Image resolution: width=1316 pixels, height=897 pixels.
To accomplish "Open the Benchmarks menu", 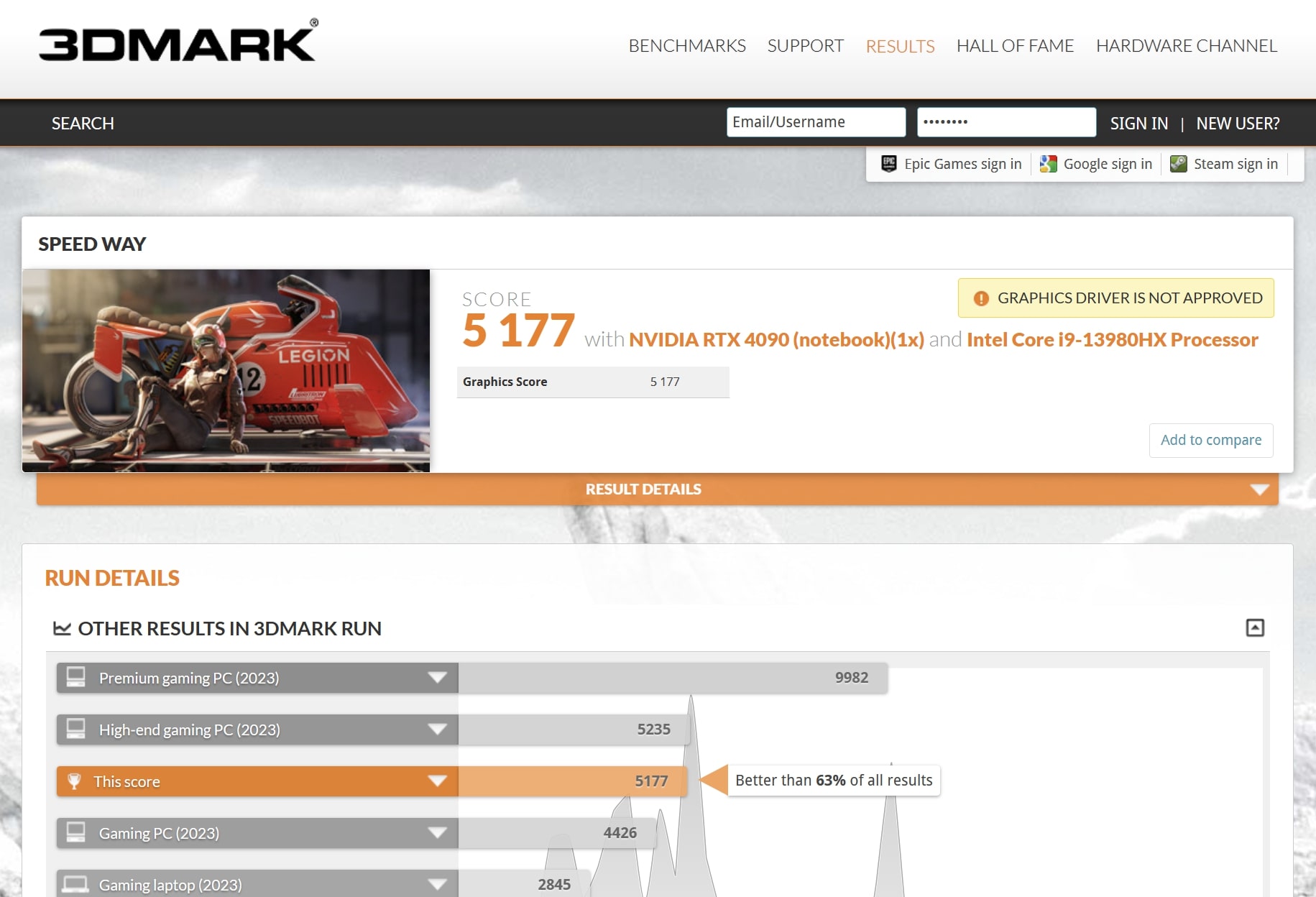I will [x=687, y=46].
